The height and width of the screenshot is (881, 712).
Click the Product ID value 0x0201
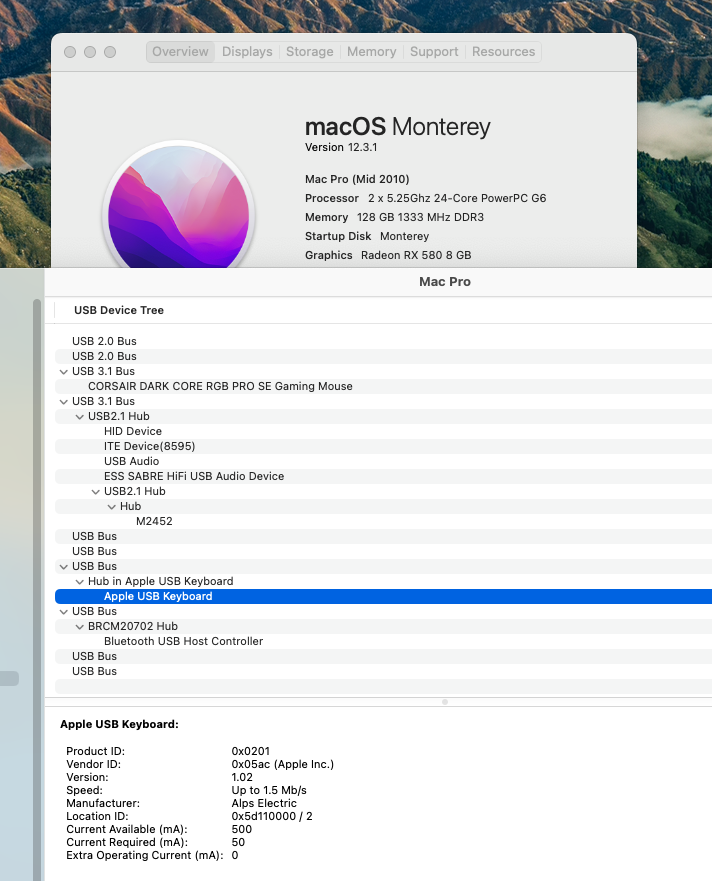pos(251,751)
